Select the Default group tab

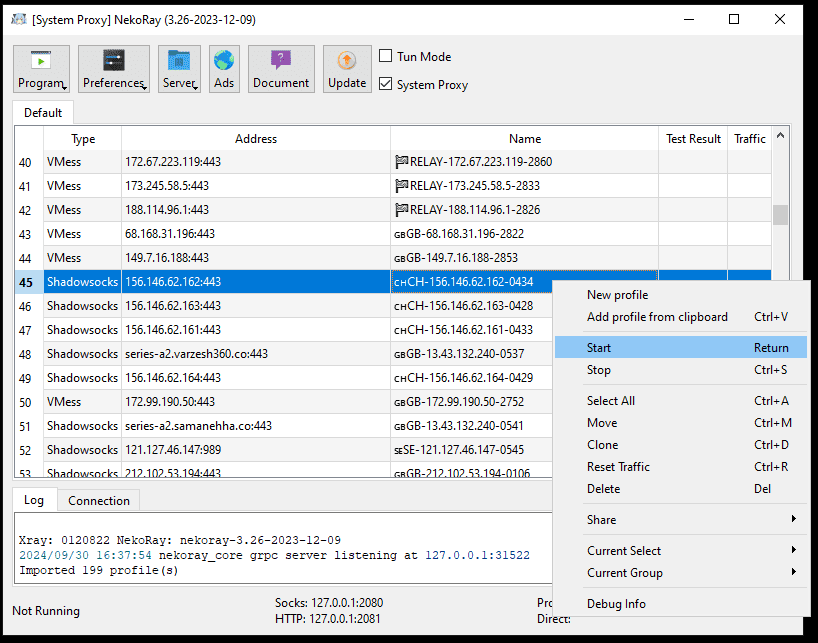coord(43,113)
